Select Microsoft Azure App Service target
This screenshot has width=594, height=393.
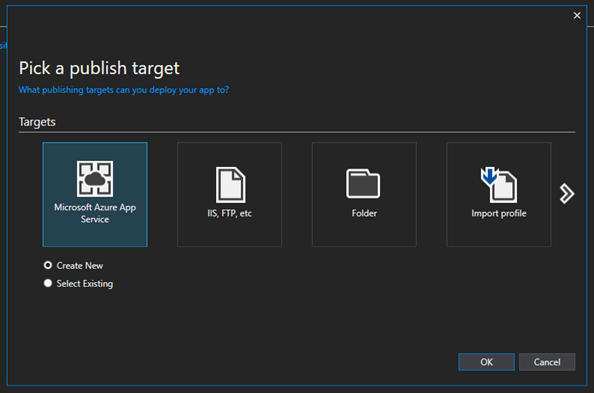click(95, 194)
